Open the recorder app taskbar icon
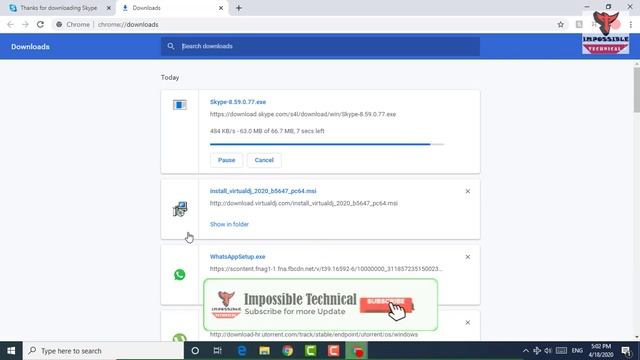 point(357,351)
